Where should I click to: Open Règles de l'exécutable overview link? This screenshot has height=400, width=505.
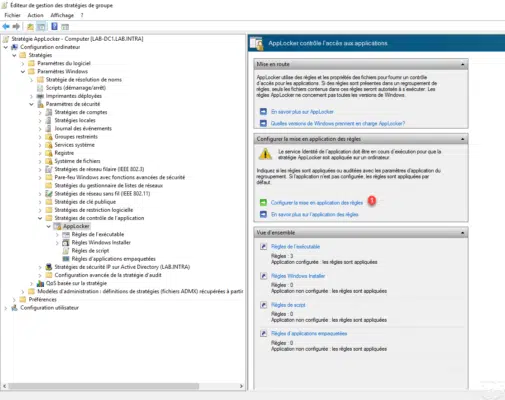click(295, 247)
